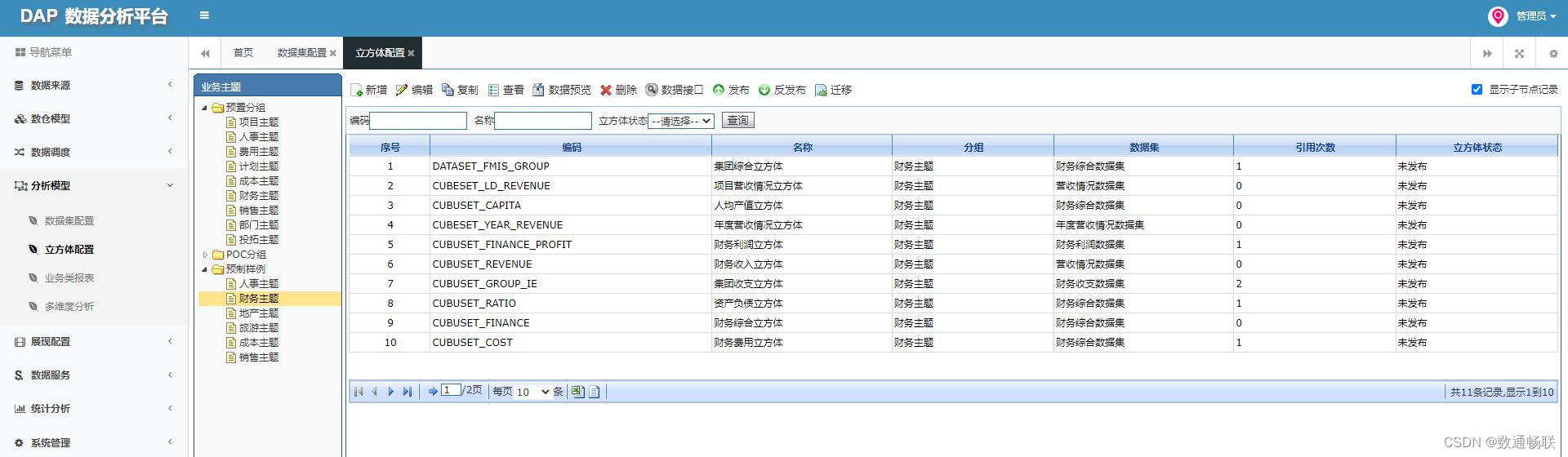Open the 数据接口 data interface

[675, 90]
